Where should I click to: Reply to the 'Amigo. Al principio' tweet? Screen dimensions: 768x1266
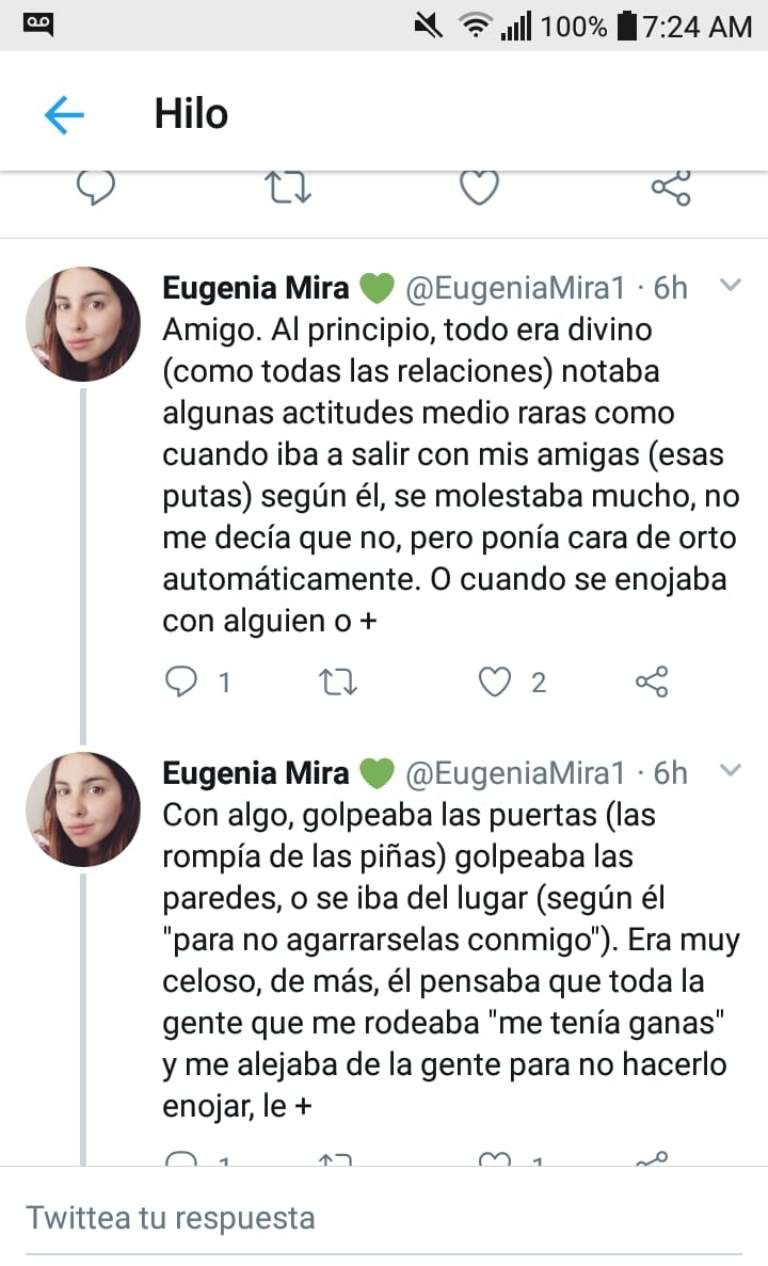pyautogui.click(x=182, y=682)
